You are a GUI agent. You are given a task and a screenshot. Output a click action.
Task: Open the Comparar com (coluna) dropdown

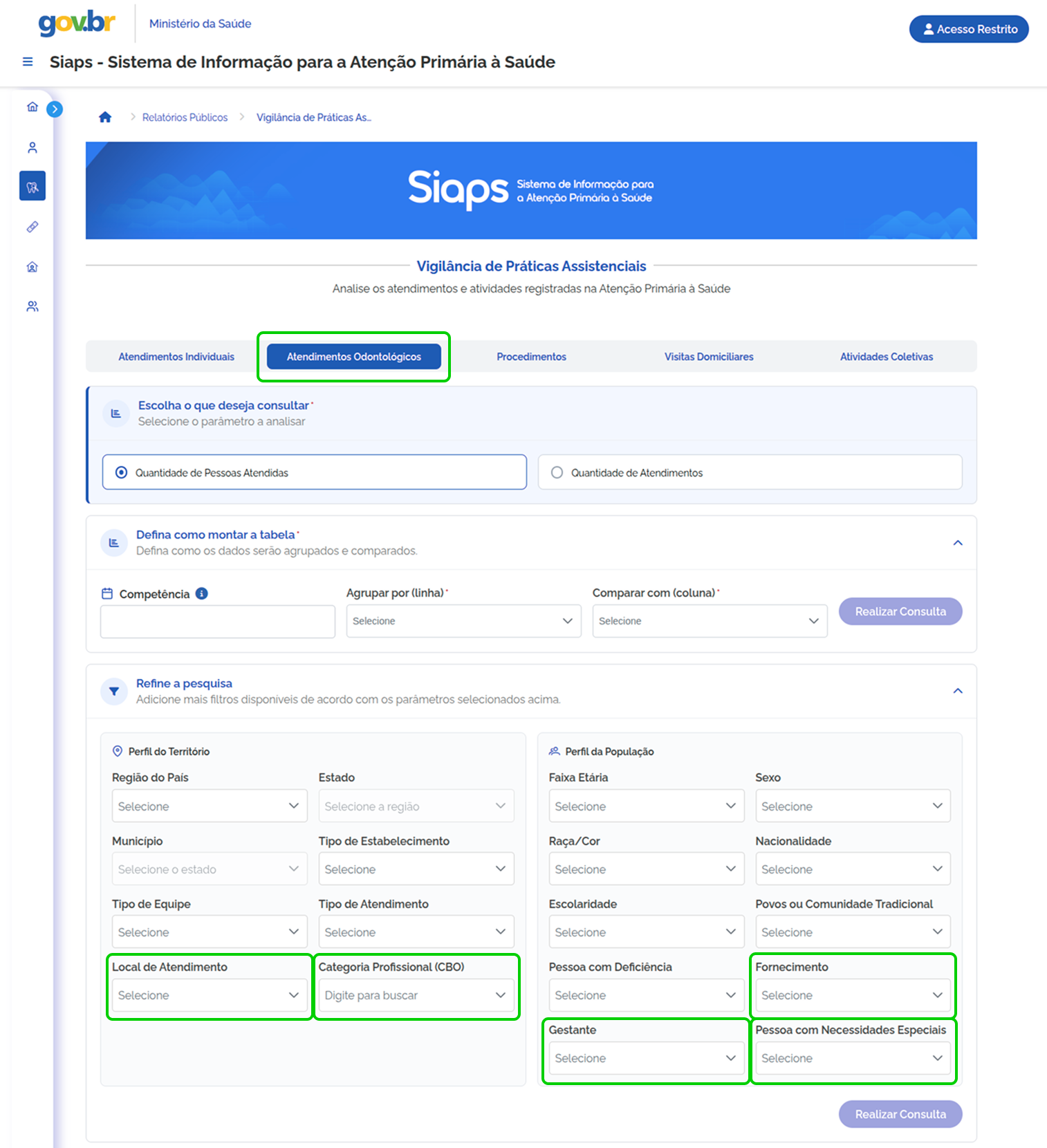[710, 621]
